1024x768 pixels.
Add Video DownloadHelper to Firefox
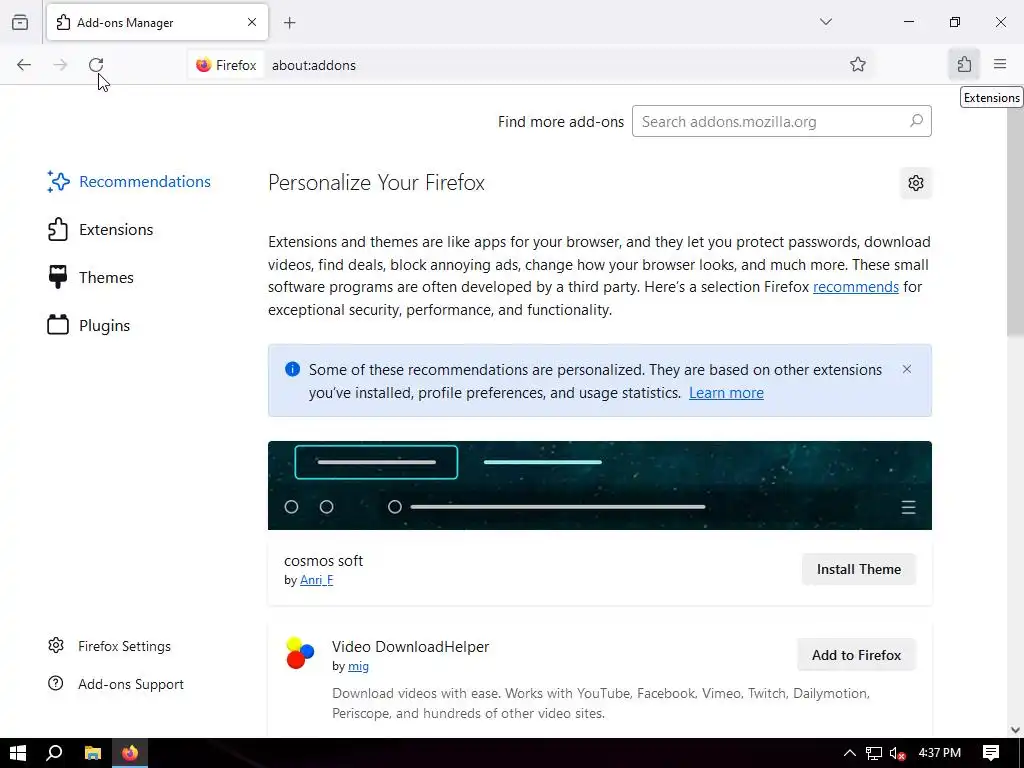(x=856, y=655)
